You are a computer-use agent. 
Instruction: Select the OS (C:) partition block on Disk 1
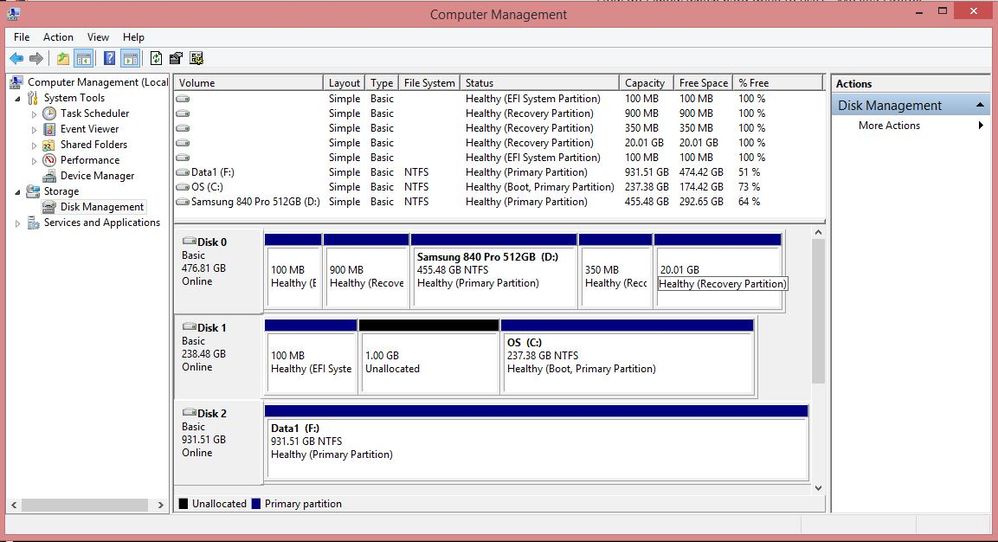(627, 357)
